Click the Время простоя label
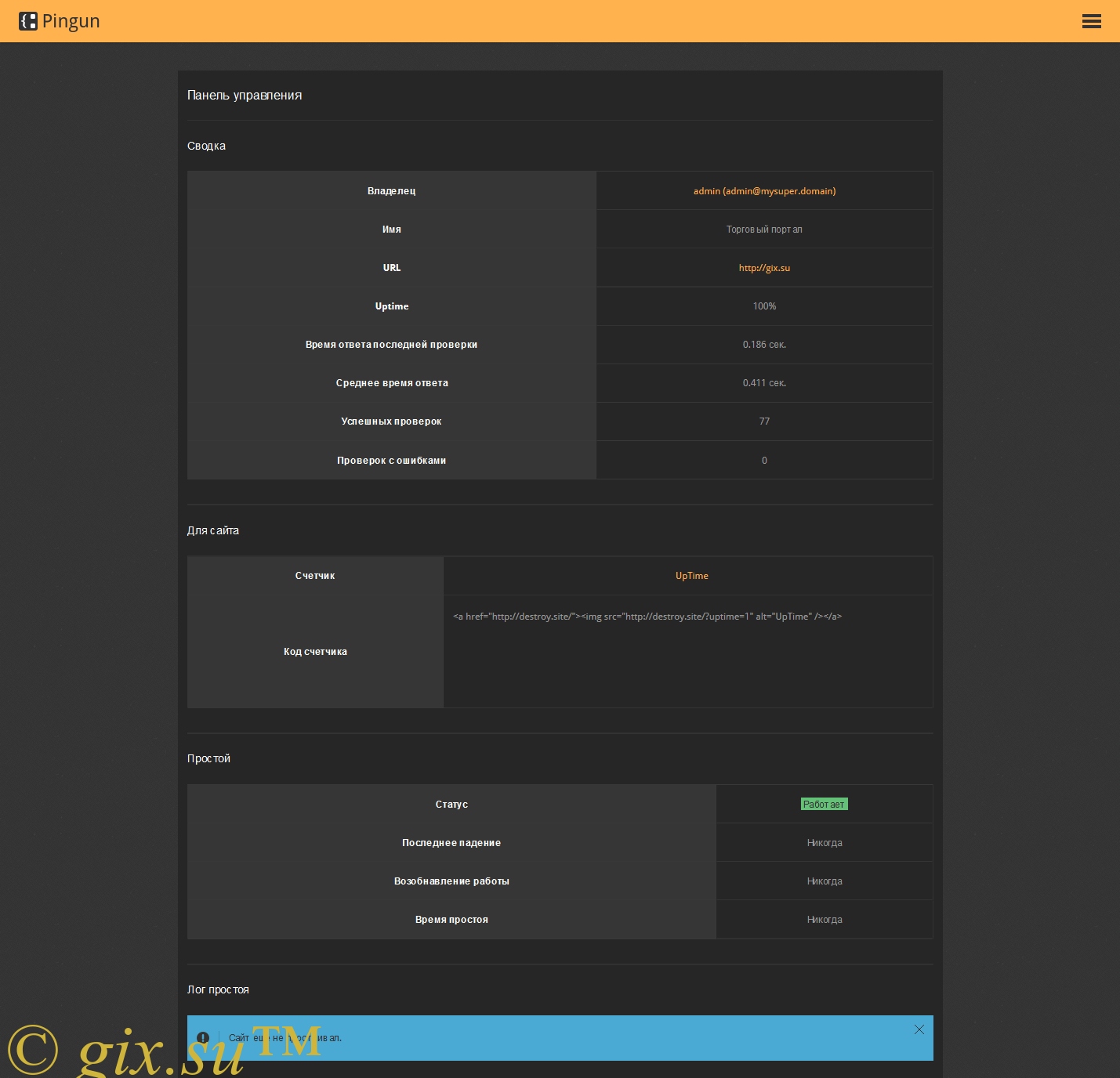The width and height of the screenshot is (1120, 1078). 451,920
